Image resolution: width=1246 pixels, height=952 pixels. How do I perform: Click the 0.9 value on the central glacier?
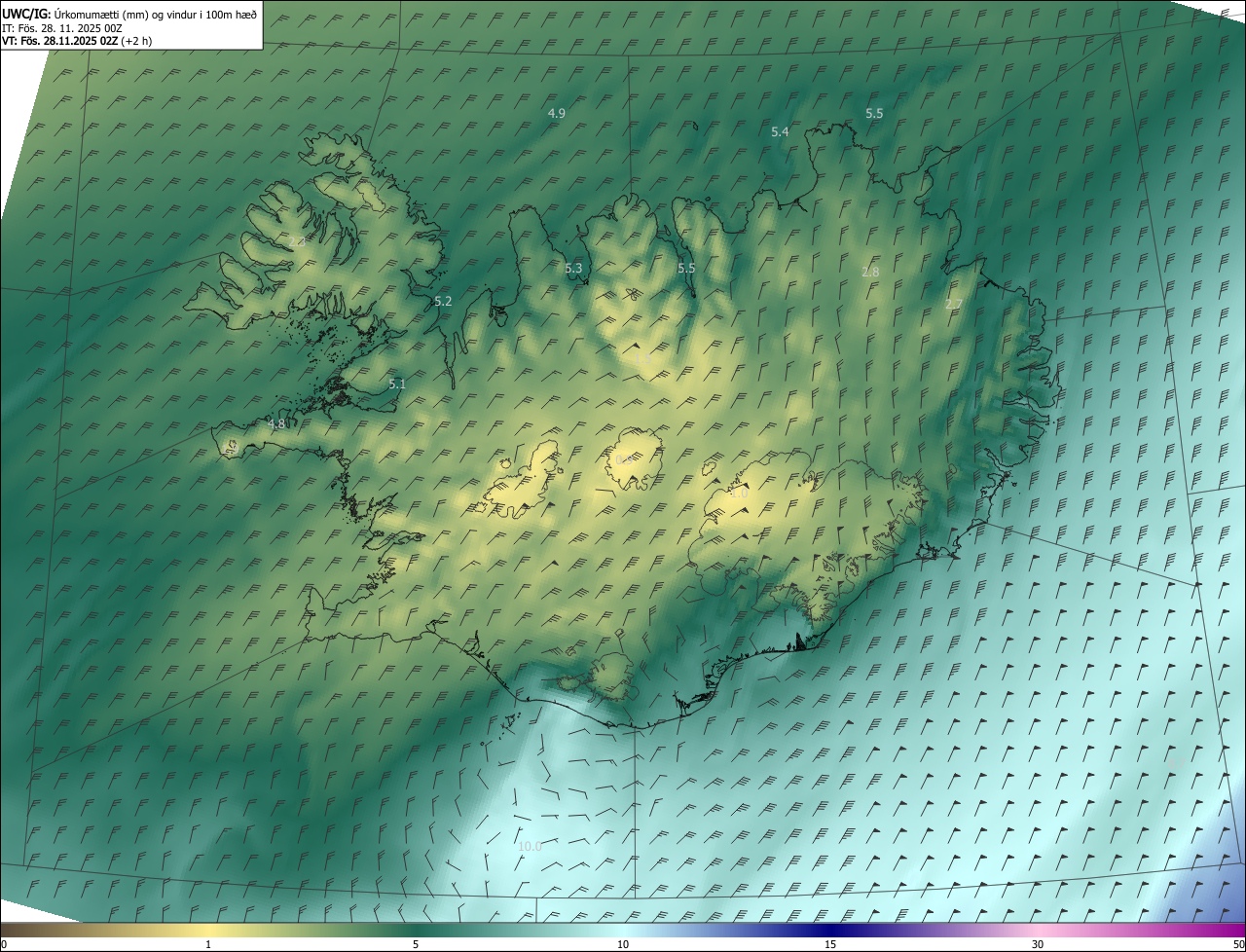(x=624, y=459)
